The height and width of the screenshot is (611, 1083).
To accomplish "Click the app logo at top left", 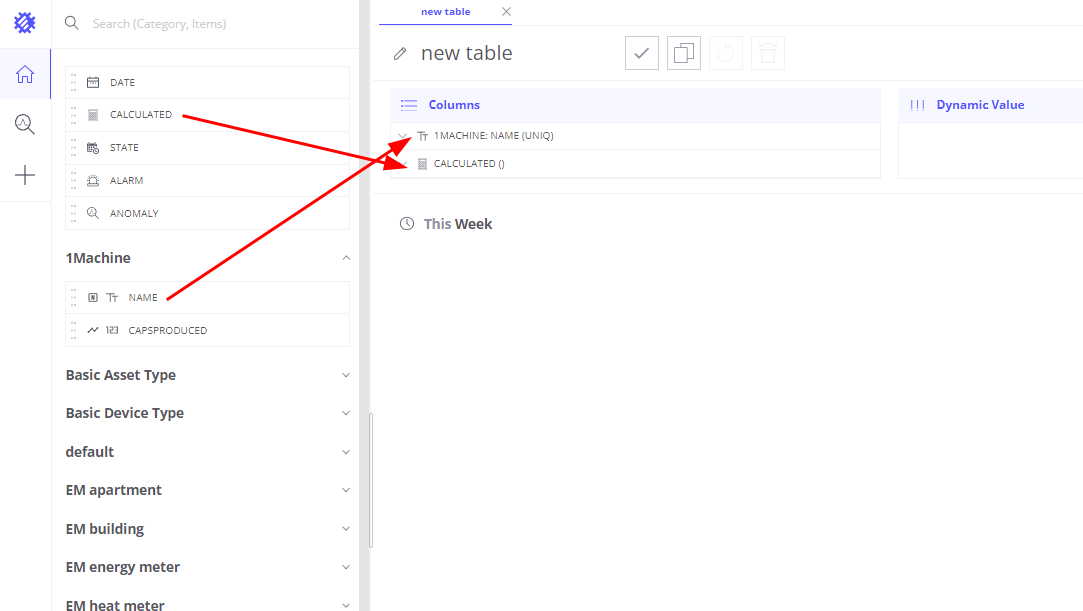I will [x=25, y=23].
